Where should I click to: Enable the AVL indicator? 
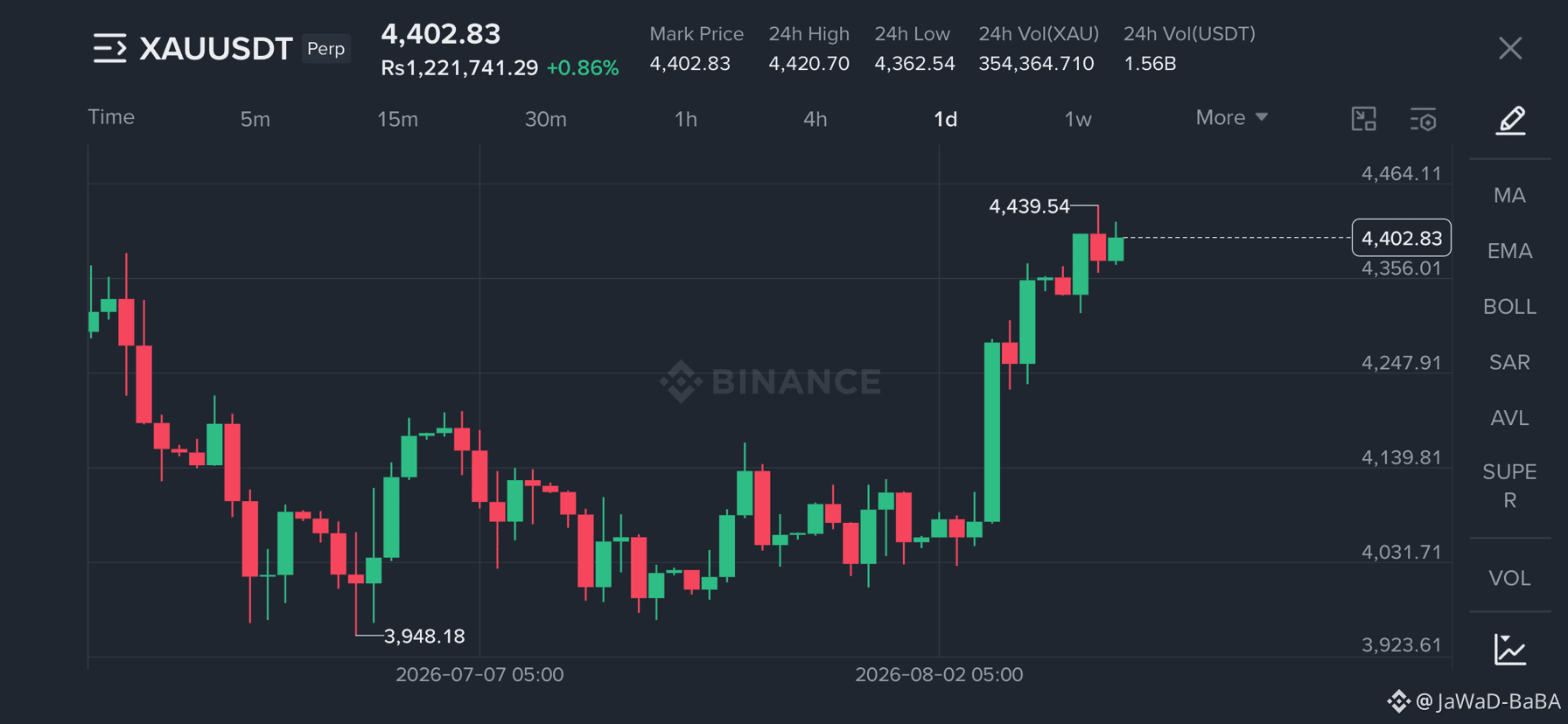coord(1509,418)
